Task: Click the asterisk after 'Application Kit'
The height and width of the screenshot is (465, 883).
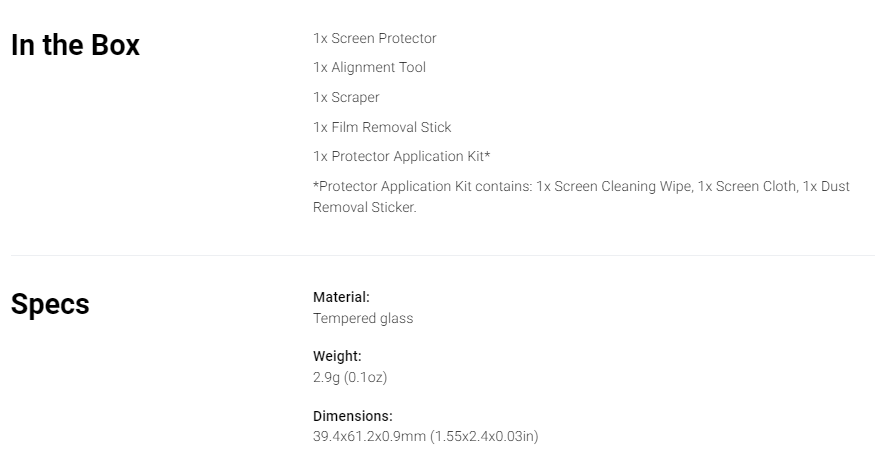Action: click(488, 154)
